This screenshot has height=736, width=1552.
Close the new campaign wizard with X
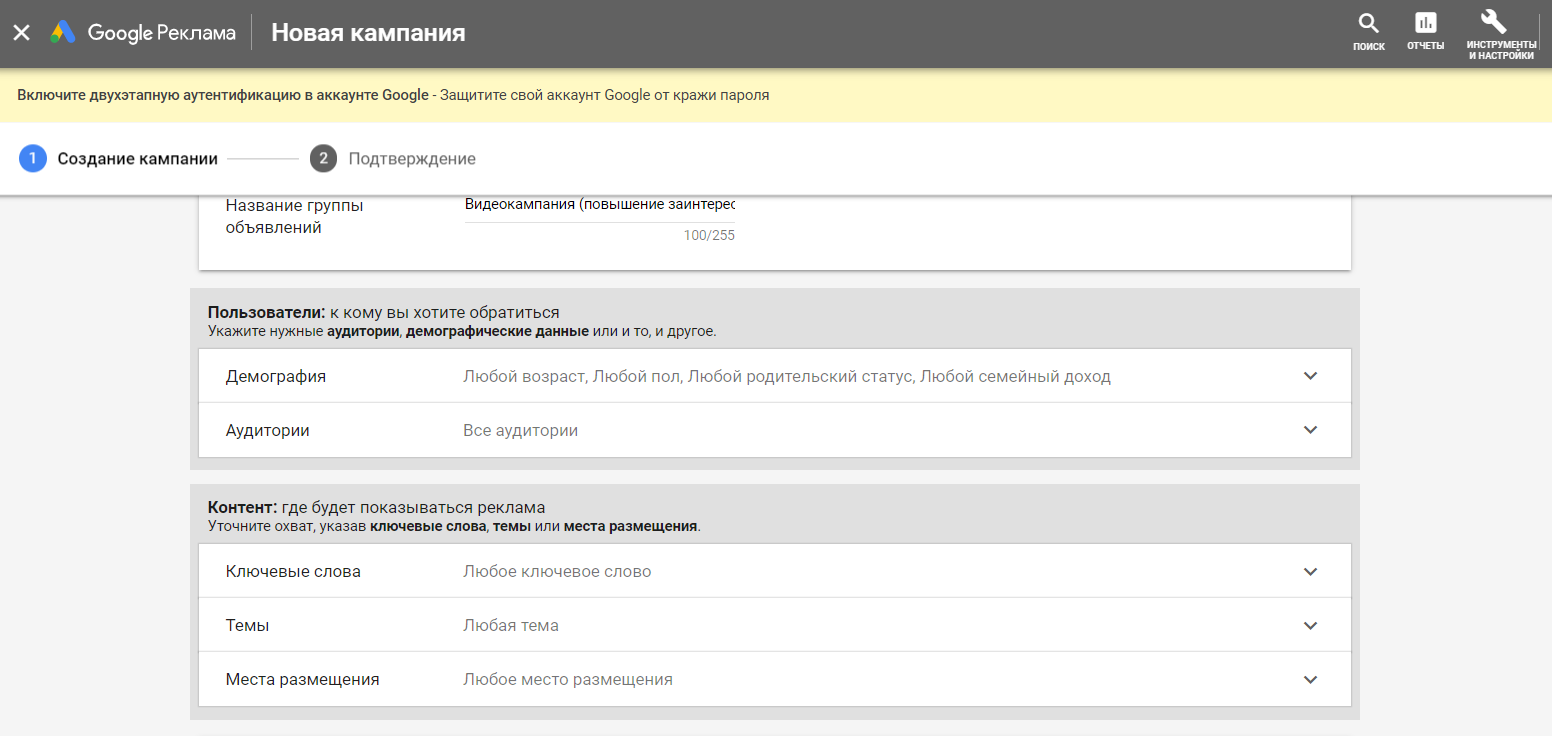[x=21, y=33]
